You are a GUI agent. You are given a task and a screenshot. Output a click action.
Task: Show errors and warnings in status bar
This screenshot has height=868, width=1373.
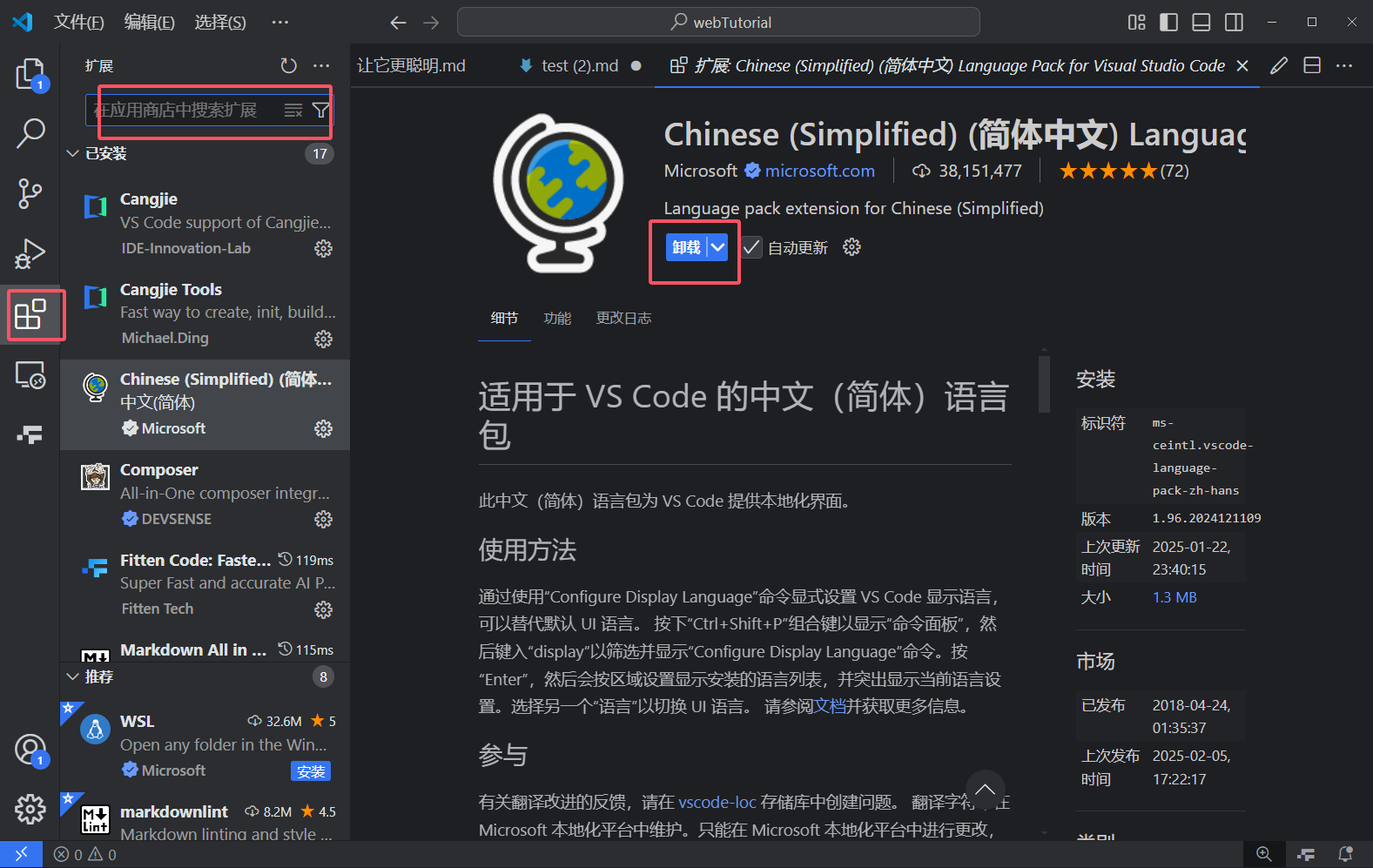85,855
